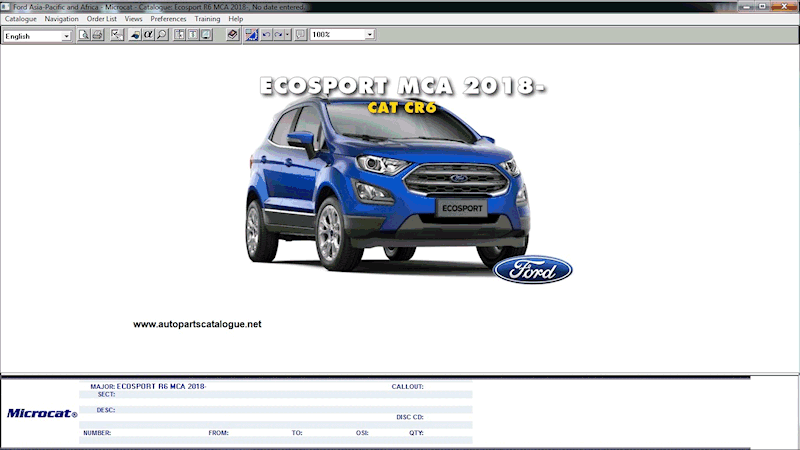Click the book catalogue icon
Viewport: 800px width, 450px height.
tap(232, 35)
